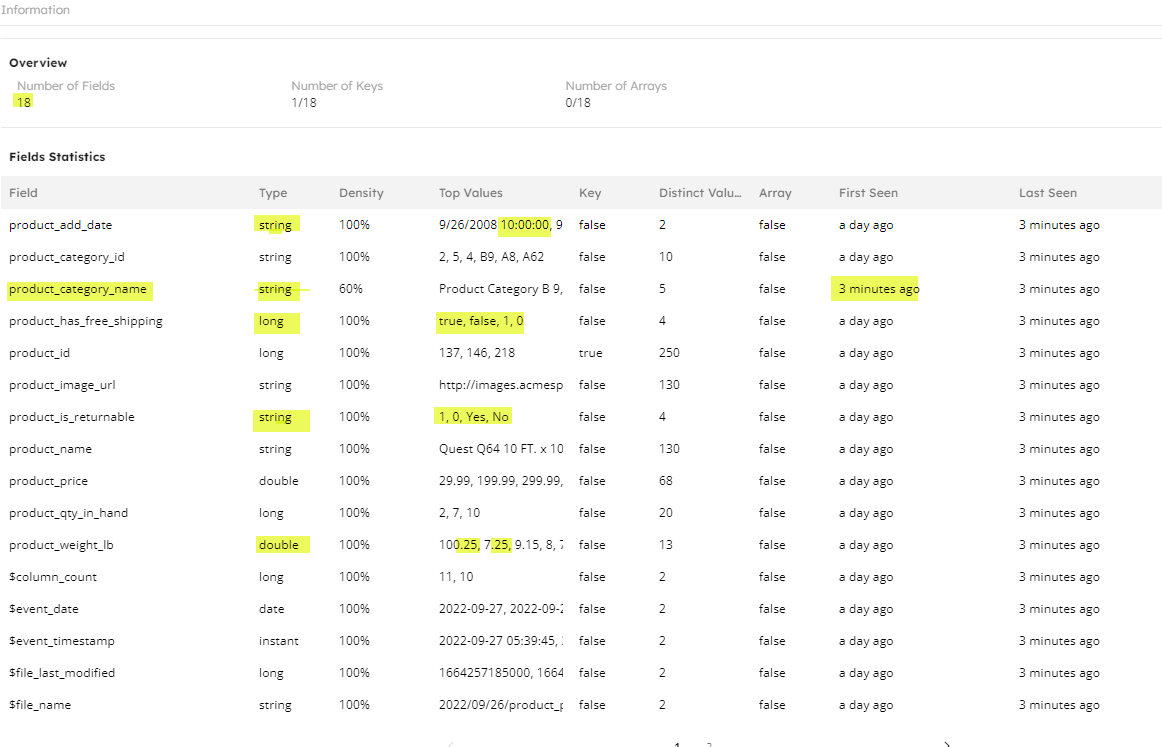This screenshot has width=1162, height=747.
Task: Click the highlighted string type for product_is_returnable
Action: (x=275, y=416)
